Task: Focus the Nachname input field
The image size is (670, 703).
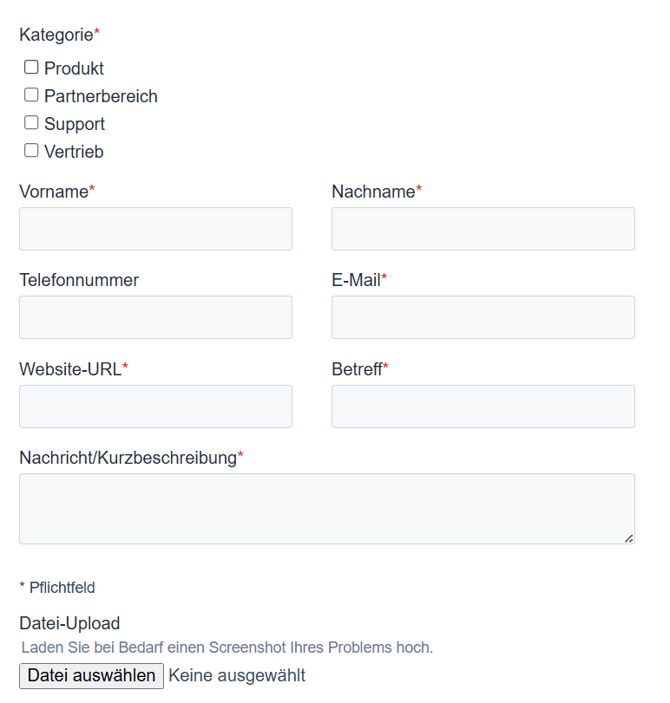Action: (483, 229)
